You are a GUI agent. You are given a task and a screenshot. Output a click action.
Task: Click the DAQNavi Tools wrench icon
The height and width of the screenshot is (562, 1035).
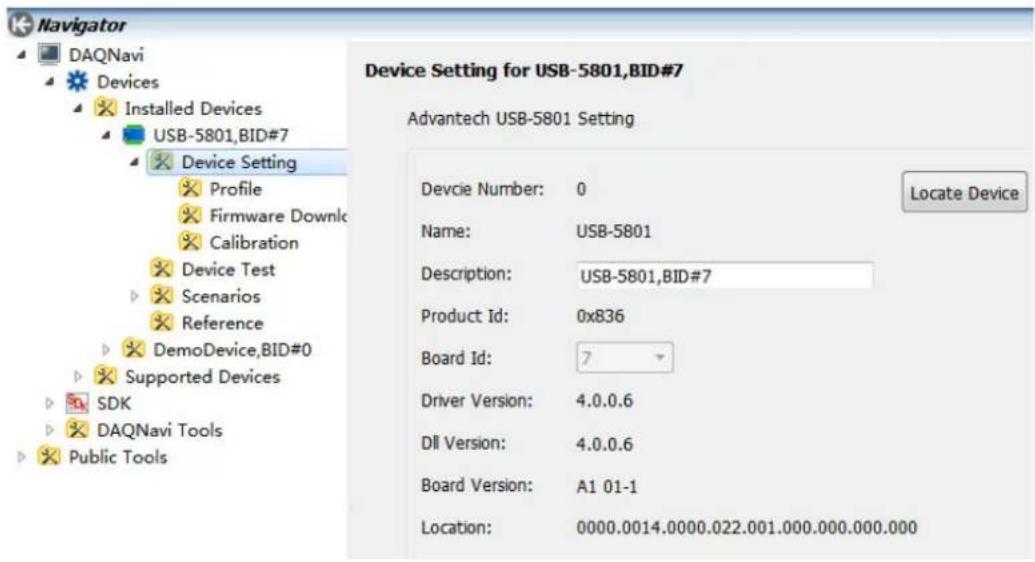pyautogui.click(x=77, y=429)
